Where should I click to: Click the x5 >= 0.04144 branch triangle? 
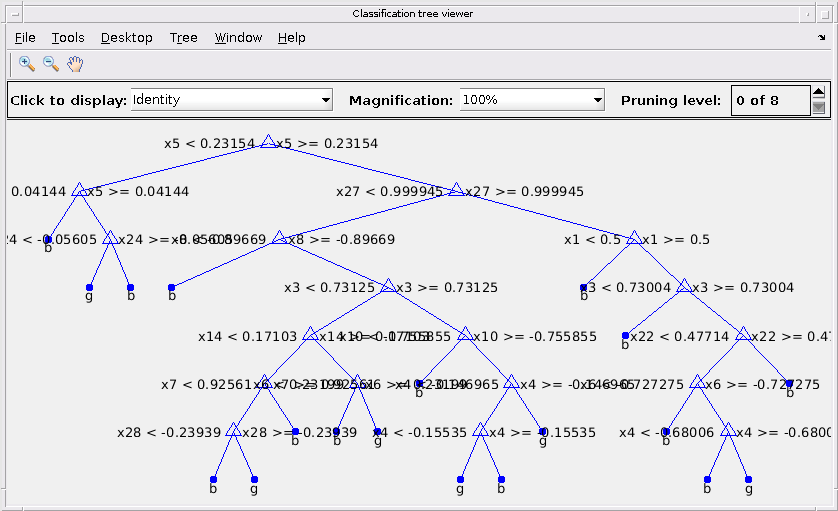(x=79, y=189)
